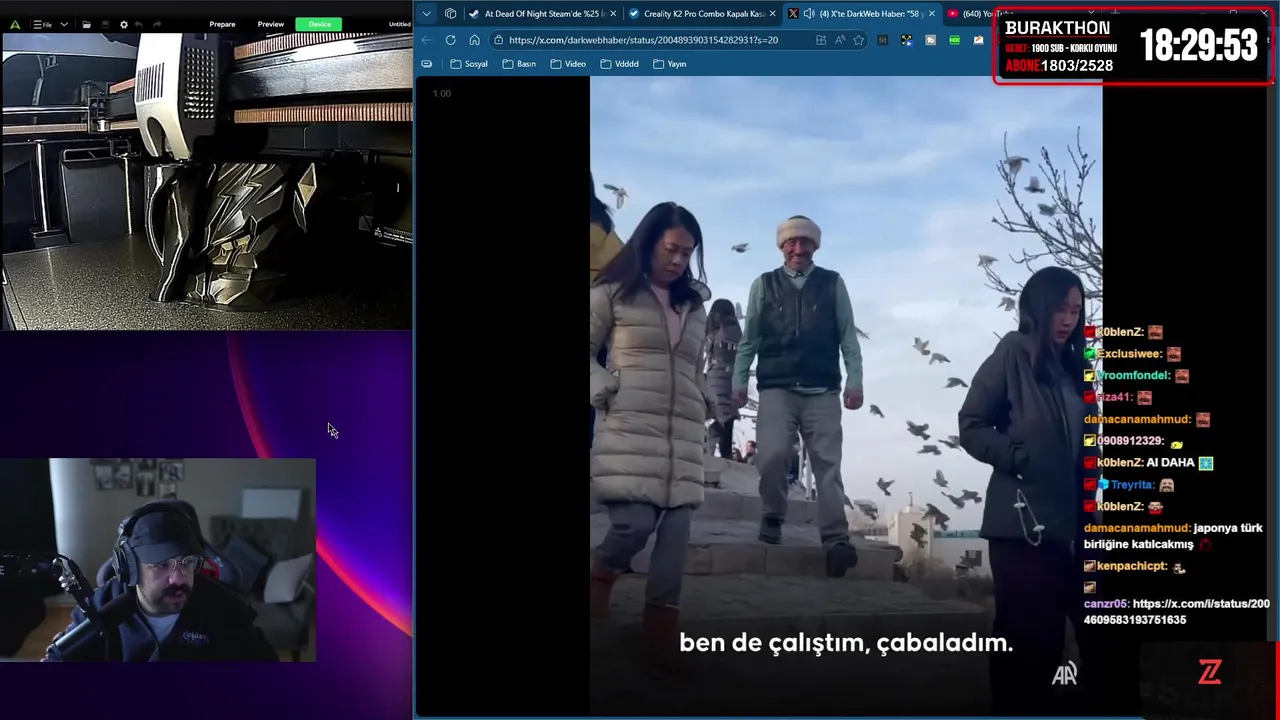The height and width of the screenshot is (720, 1280).
Task: Select the X'te DarkWeb Haber tab
Action: [860, 14]
